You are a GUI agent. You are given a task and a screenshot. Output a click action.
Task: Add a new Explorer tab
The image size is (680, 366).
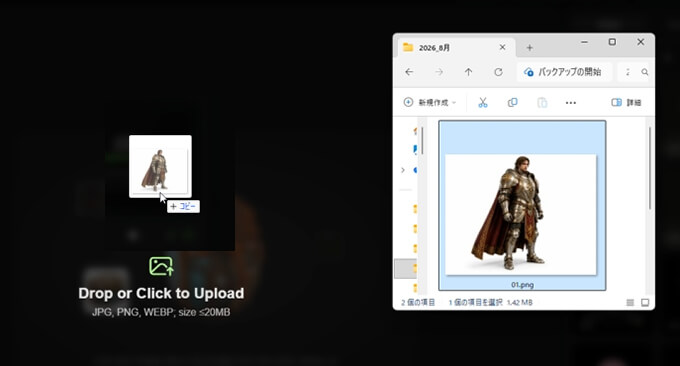(x=530, y=48)
